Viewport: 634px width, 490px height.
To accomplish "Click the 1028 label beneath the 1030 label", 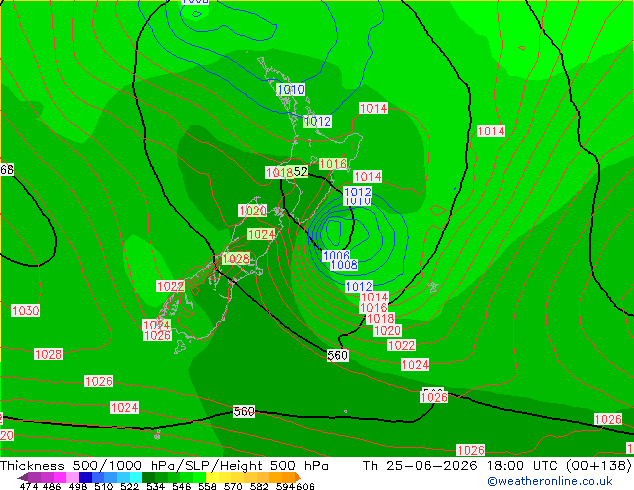I will 49,355.
